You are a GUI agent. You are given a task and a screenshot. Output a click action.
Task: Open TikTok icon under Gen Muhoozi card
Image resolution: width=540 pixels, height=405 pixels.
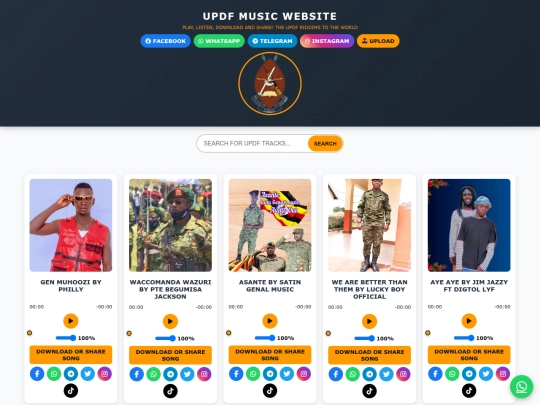(71, 391)
